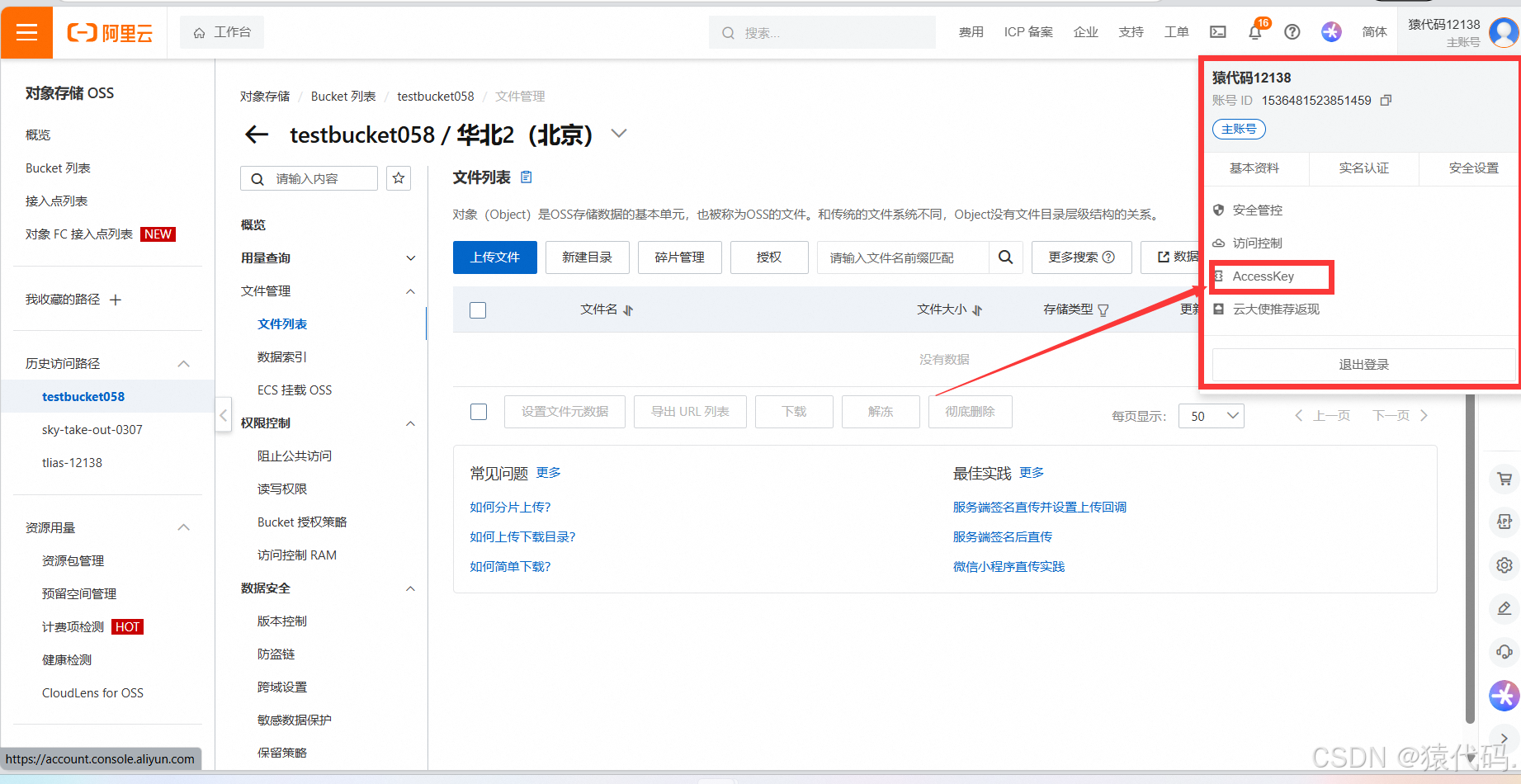Select the 基本资料 tab
The image size is (1521, 784).
coord(1254,168)
